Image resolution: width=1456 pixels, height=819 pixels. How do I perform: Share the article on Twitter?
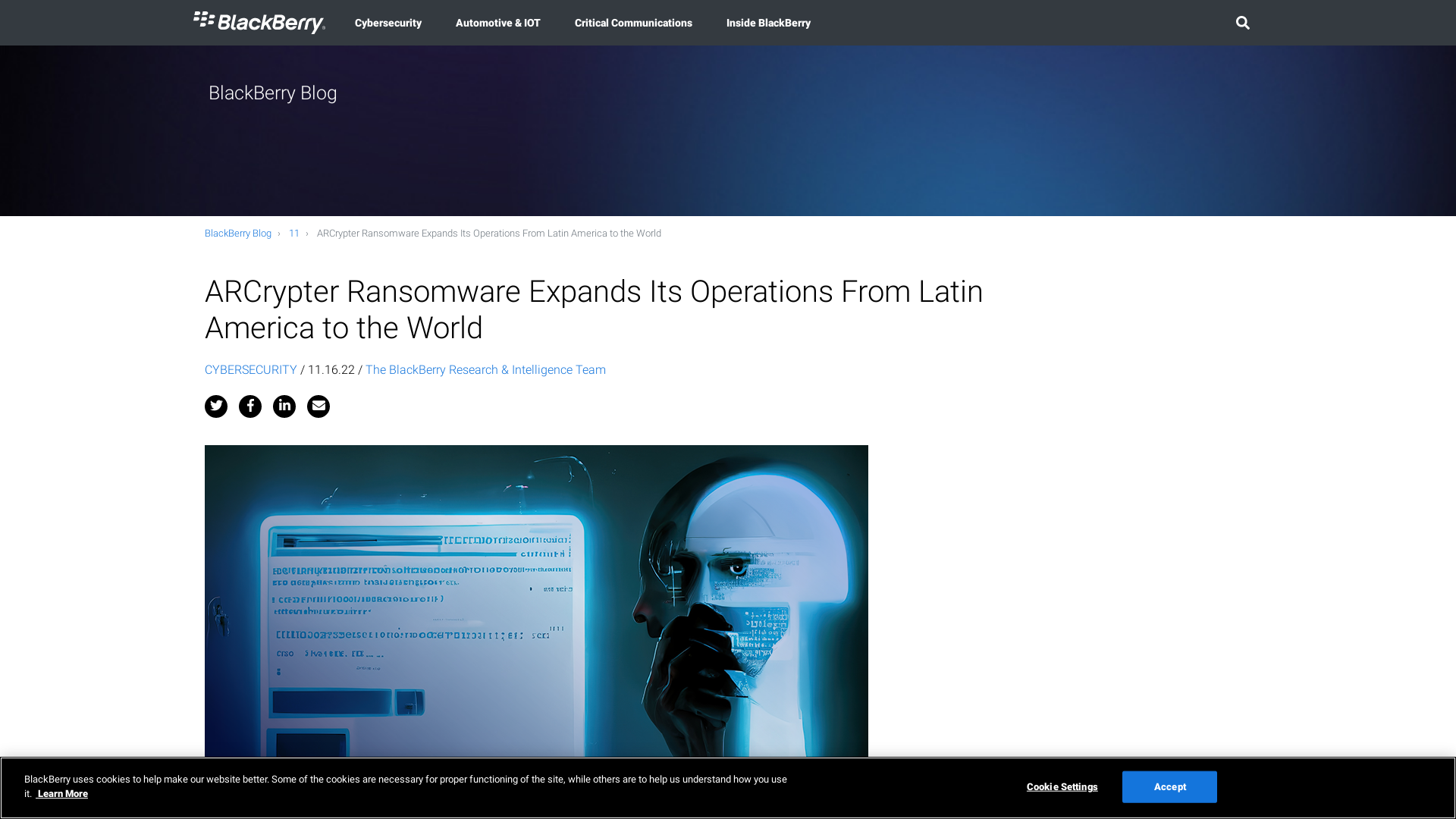[x=215, y=406]
